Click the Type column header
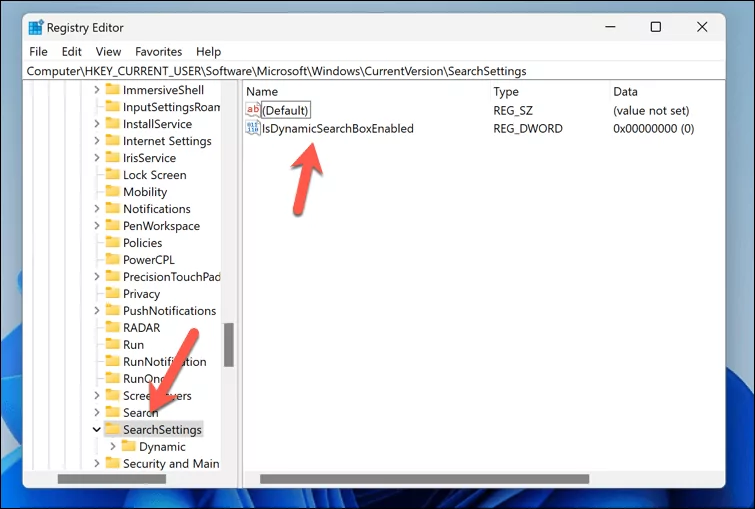Screen dimensions: 755x509 click(550, 91)
